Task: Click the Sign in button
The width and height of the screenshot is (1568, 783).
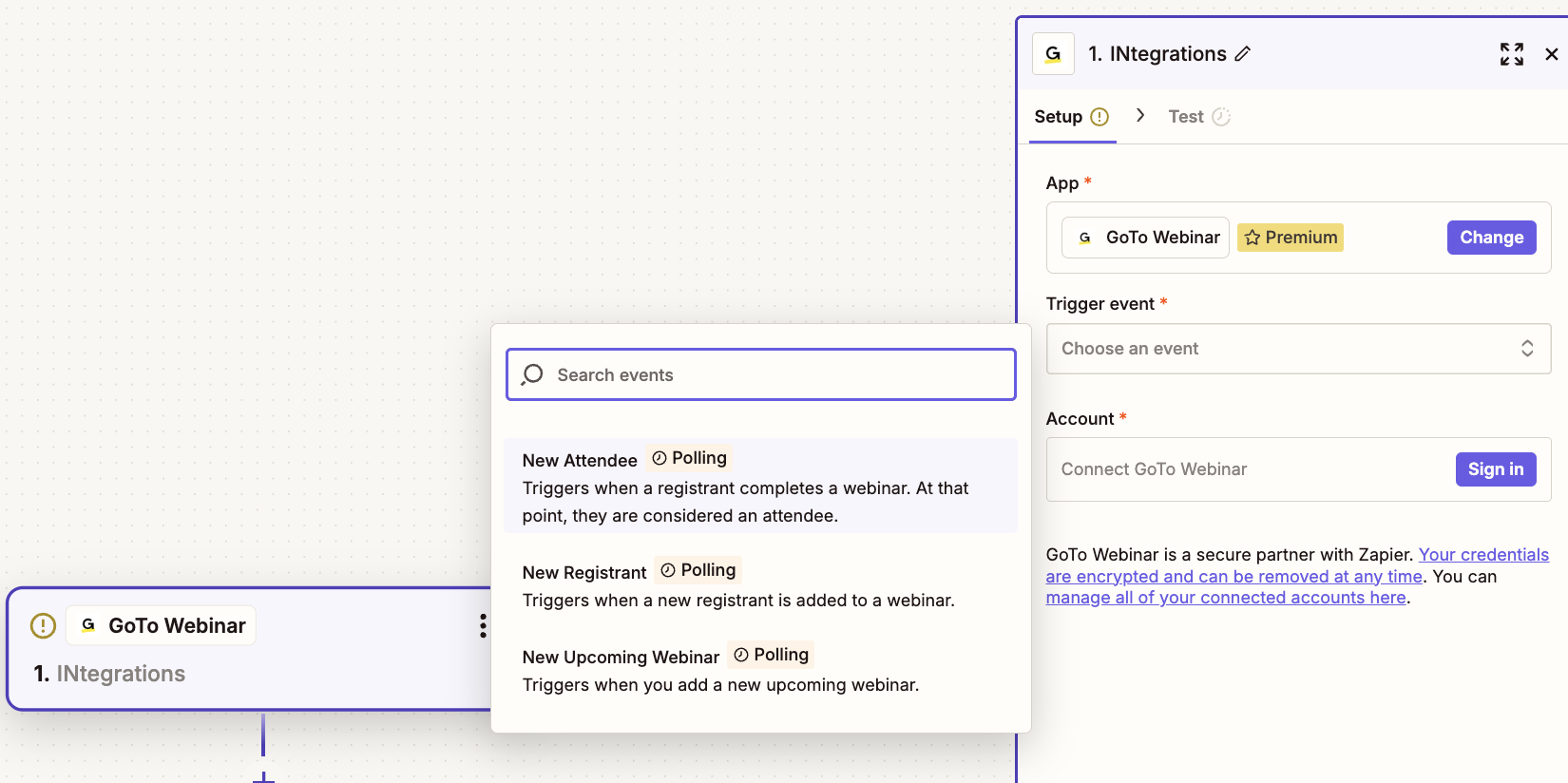Action: [x=1496, y=469]
